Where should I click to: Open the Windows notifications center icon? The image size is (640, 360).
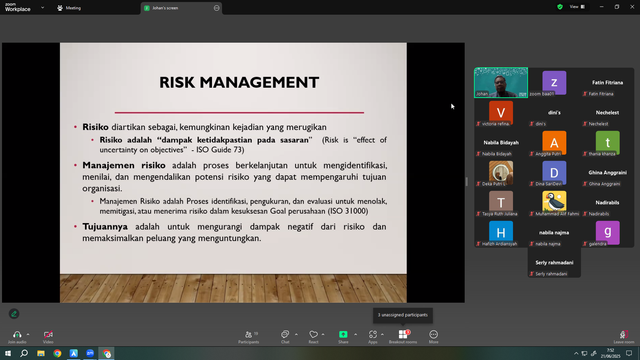coord(629,353)
